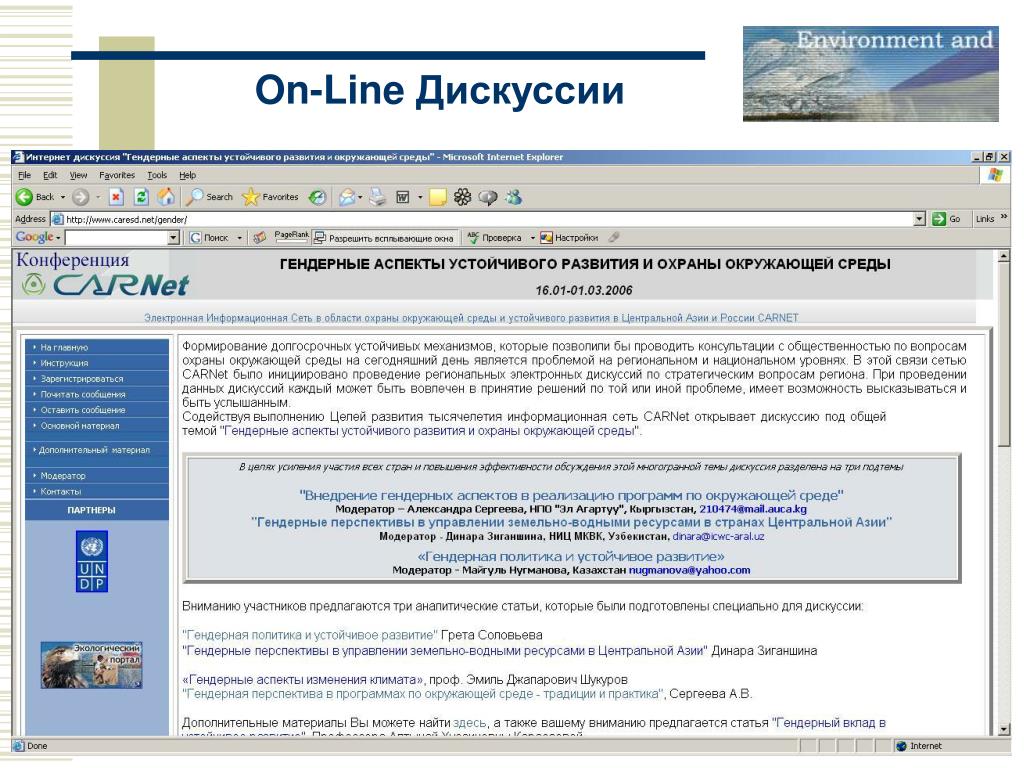Open the Favorites menu

[117, 175]
